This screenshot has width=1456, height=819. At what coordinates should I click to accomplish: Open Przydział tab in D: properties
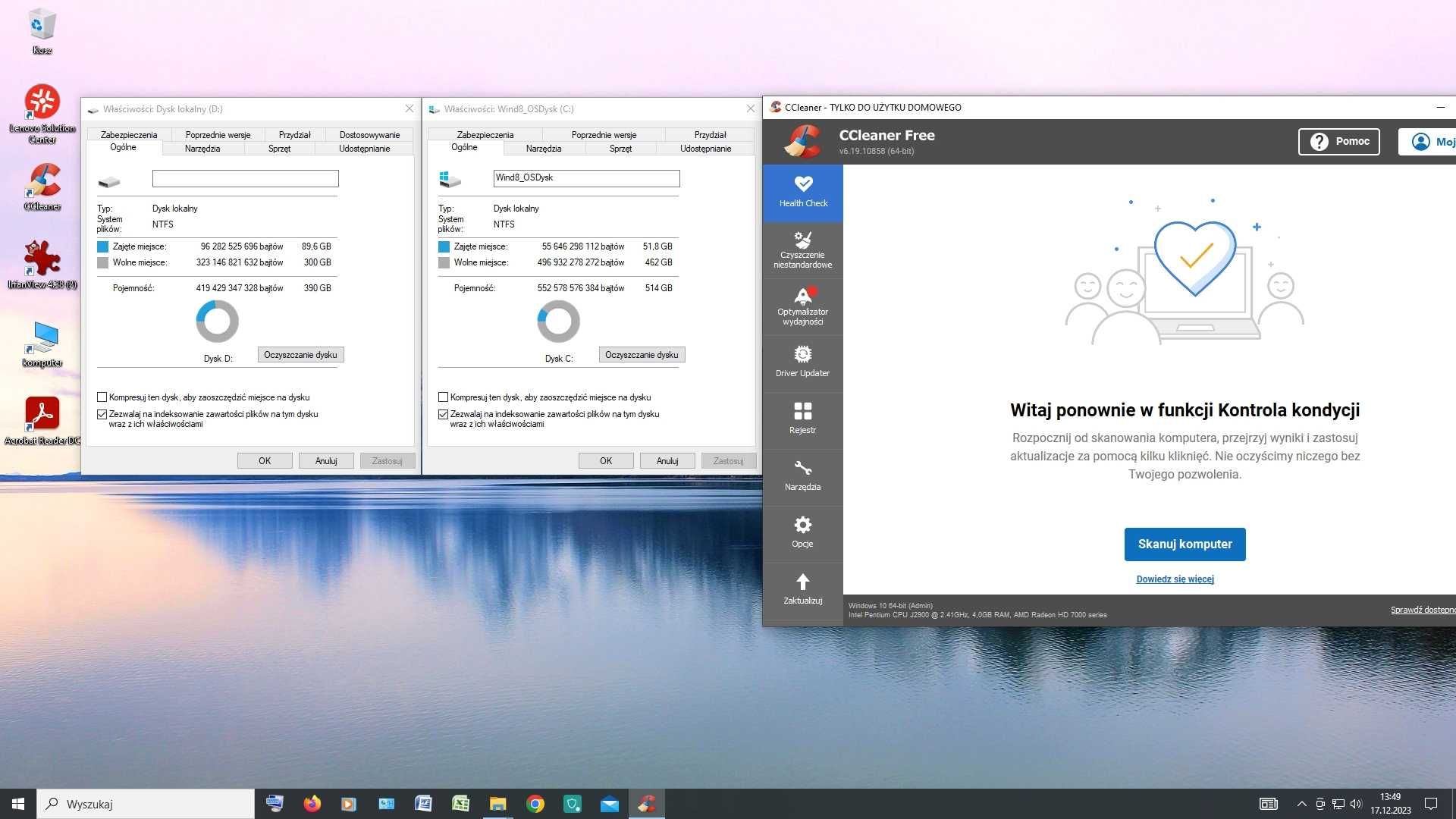tap(294, 135)
